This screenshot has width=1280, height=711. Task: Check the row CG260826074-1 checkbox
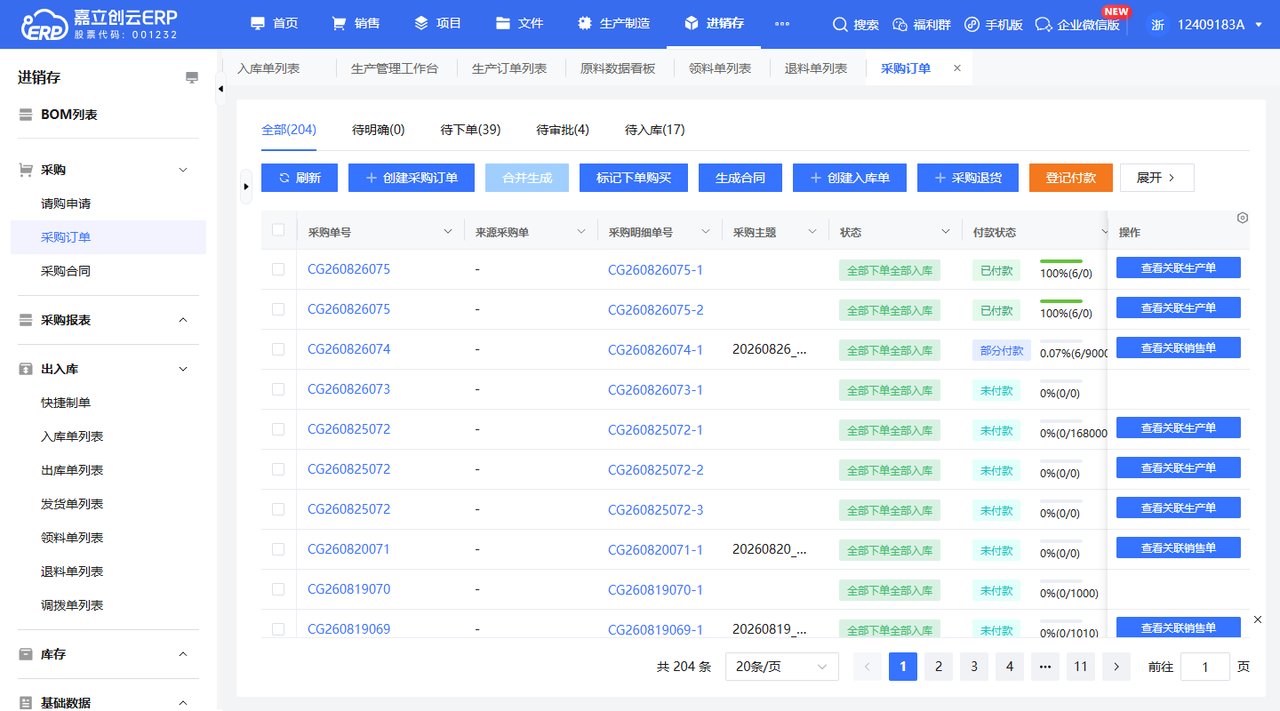click(278, 350)
